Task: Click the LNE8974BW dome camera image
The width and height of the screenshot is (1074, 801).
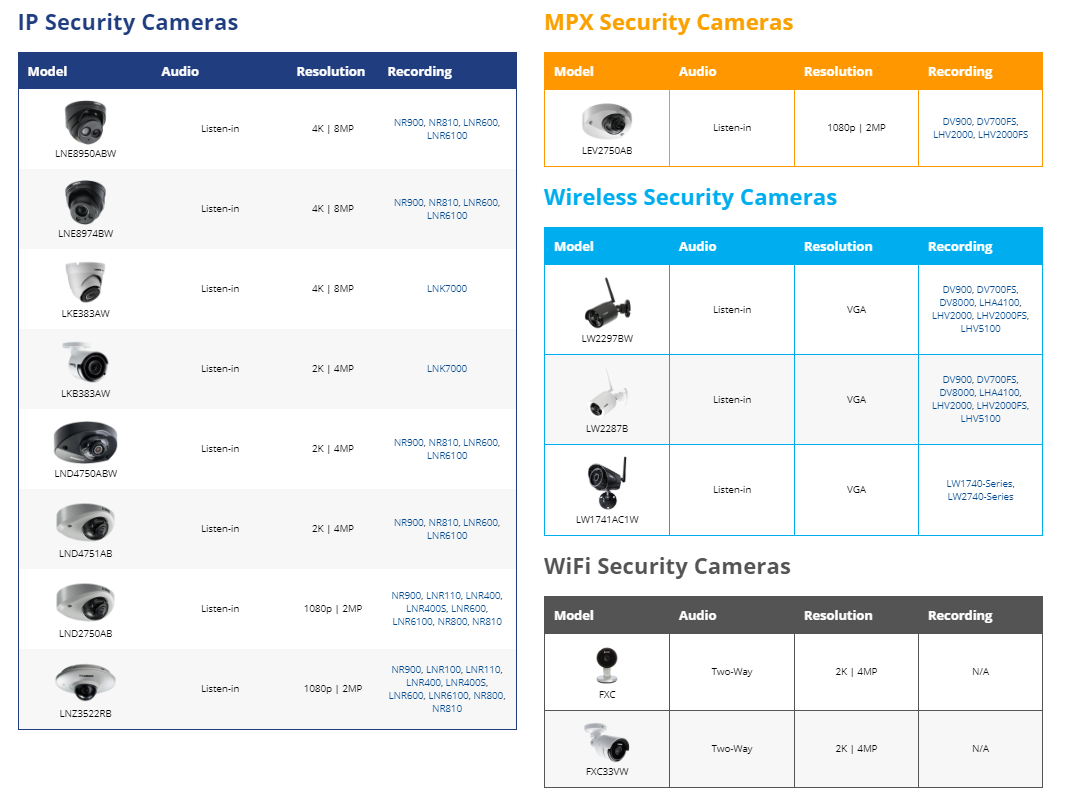Action: pyautogui.click(x=86, y=202)
